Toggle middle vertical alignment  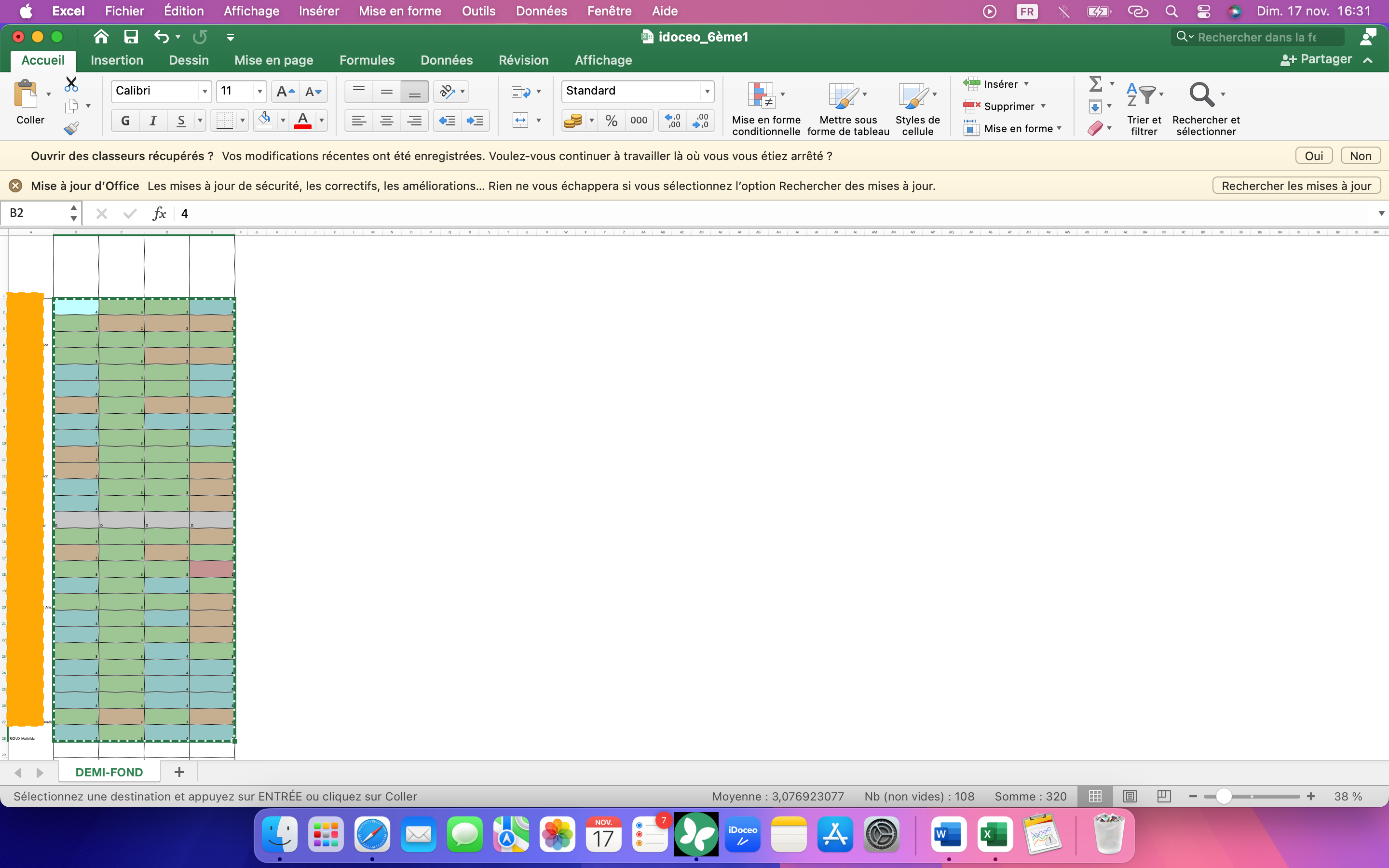pyautogui.click(x=386, y=91)
